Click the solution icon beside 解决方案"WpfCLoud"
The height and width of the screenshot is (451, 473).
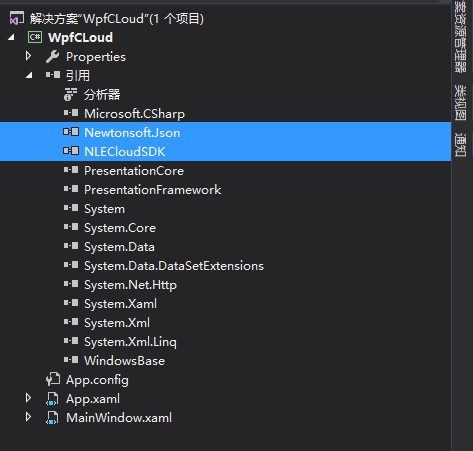tap(16, 18)
